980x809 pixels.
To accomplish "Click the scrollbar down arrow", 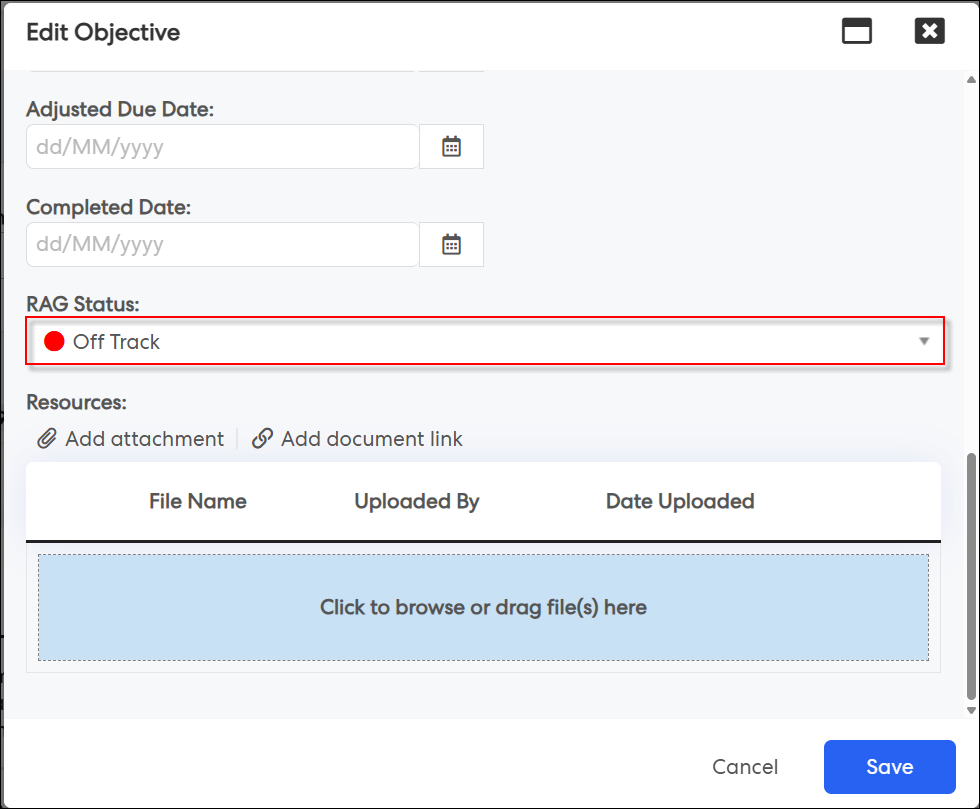I will coord(971,710).
